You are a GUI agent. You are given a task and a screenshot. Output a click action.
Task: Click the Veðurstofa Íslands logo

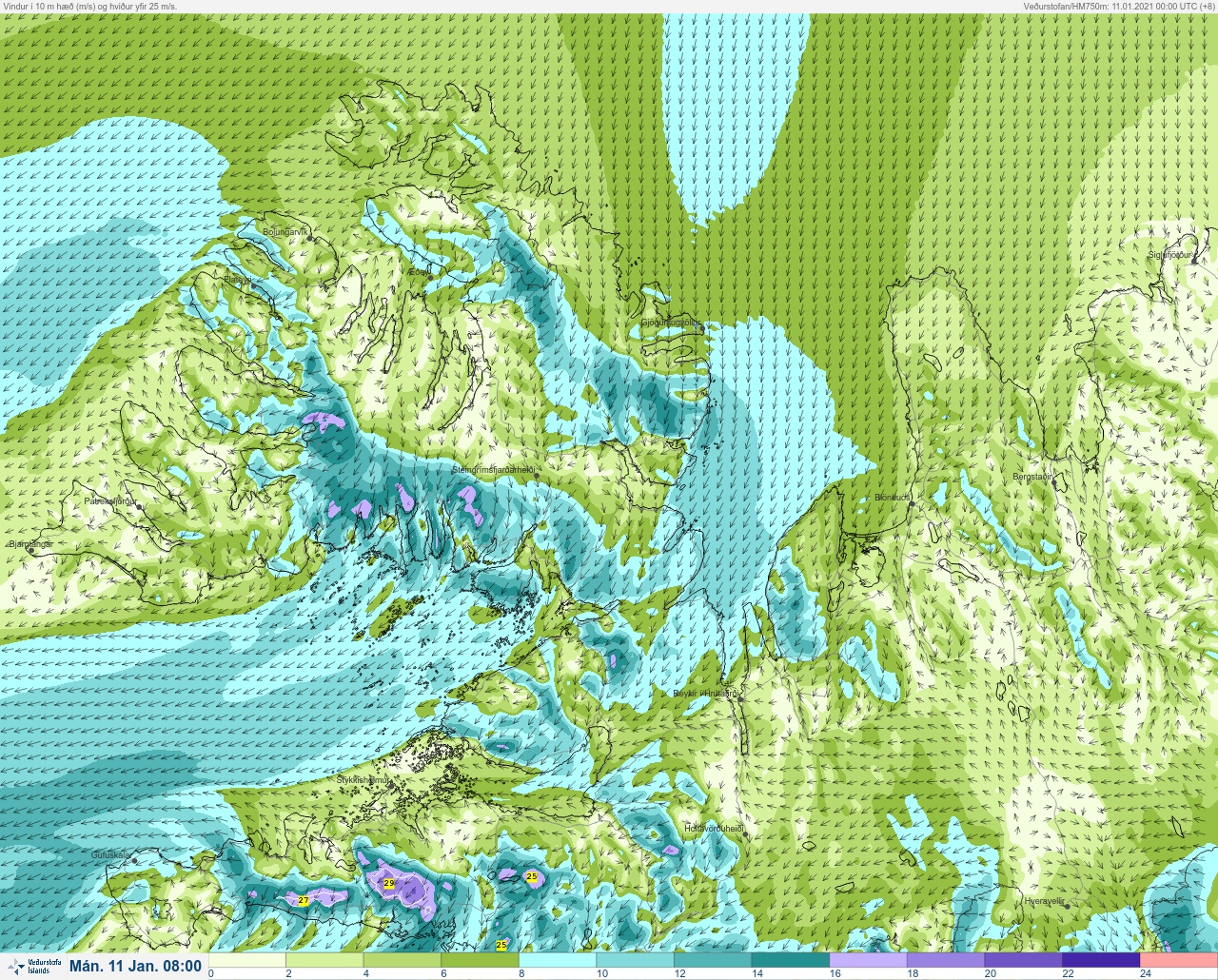(x=32, y=966)
